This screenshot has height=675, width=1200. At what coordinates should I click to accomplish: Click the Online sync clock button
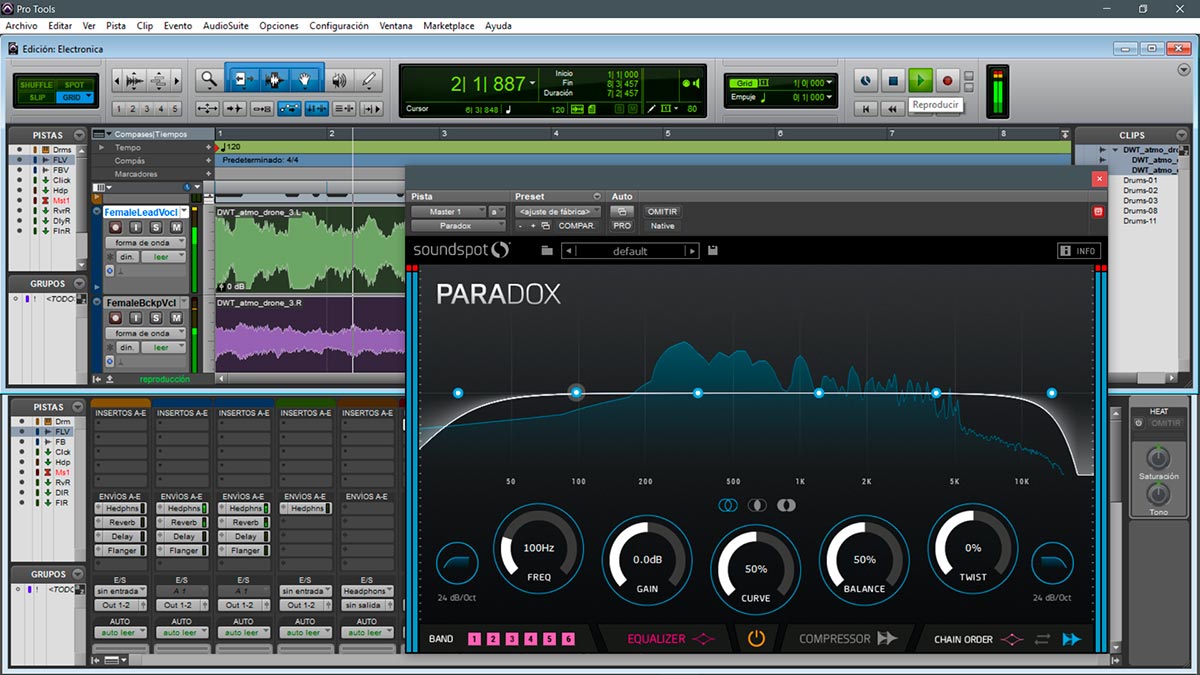(x=866, y=80)
